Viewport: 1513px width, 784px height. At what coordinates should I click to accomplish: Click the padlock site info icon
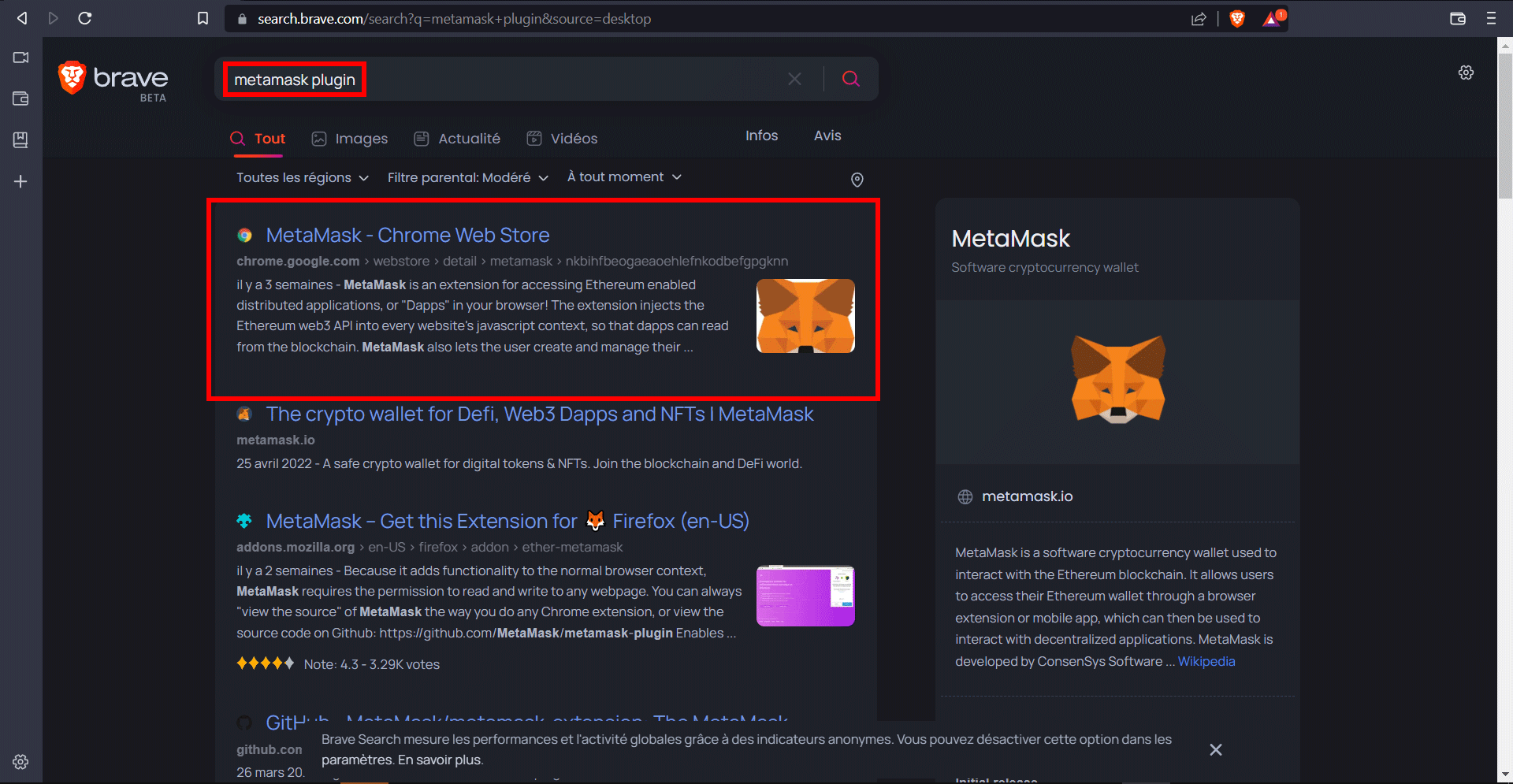(x=243, y=19)
